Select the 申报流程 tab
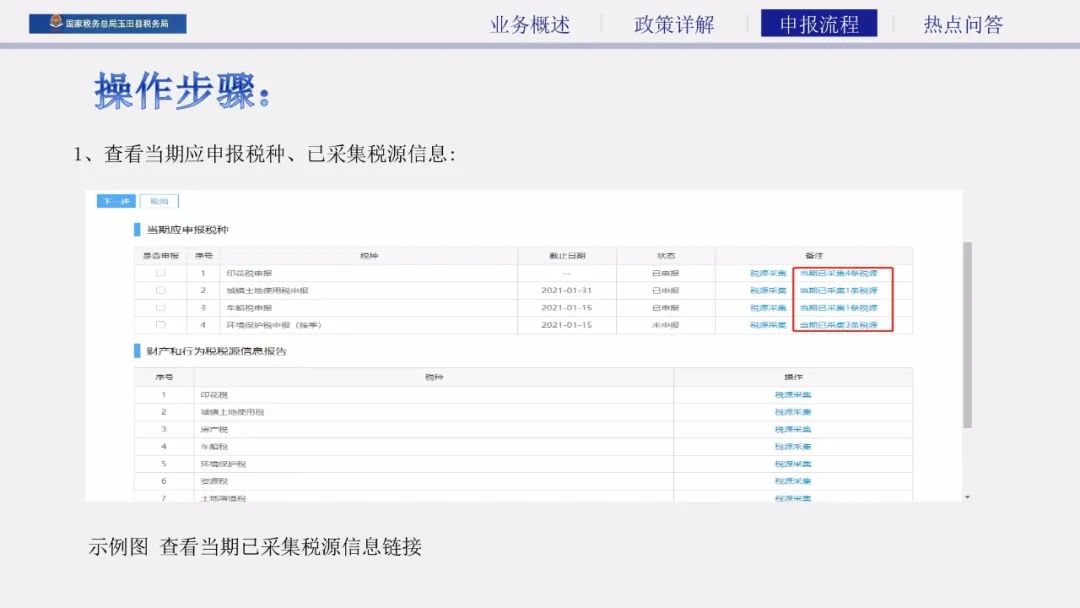 click(x=819, y=23)
